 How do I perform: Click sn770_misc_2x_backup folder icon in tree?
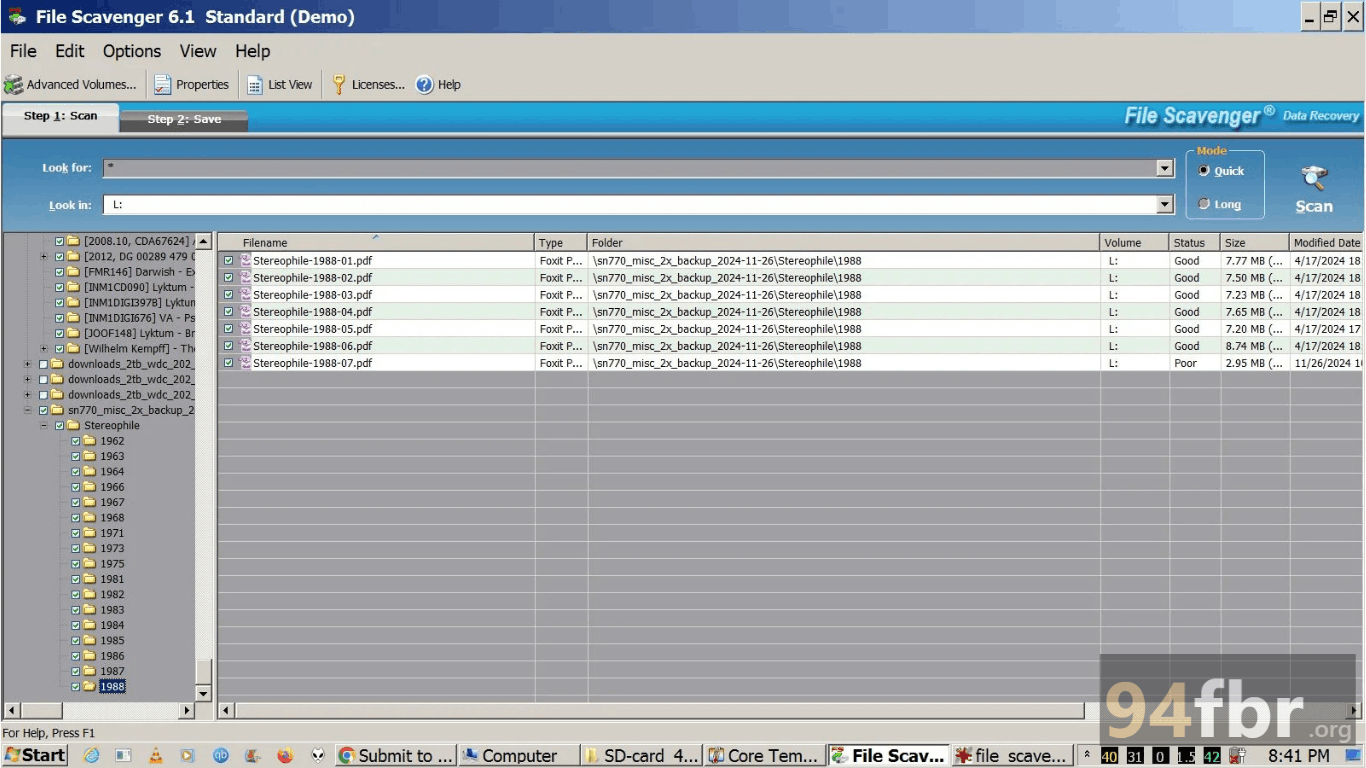[58, 411]
